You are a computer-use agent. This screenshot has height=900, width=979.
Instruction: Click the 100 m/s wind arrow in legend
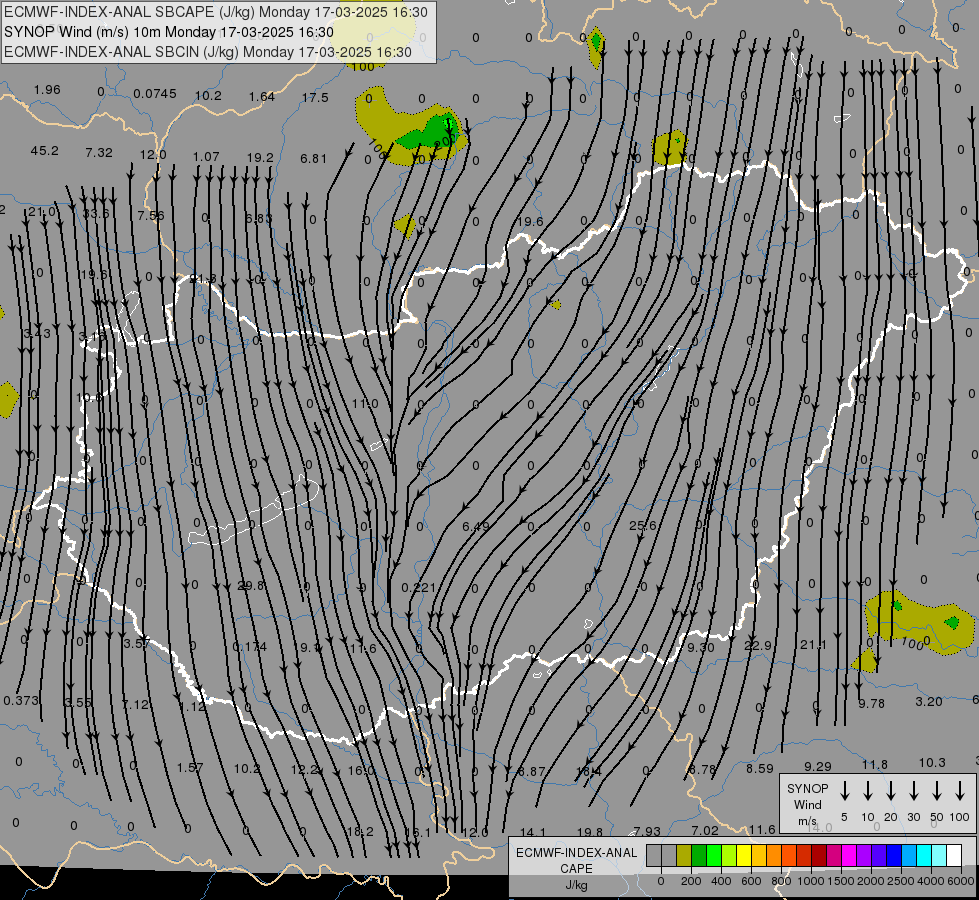(960, 791)
